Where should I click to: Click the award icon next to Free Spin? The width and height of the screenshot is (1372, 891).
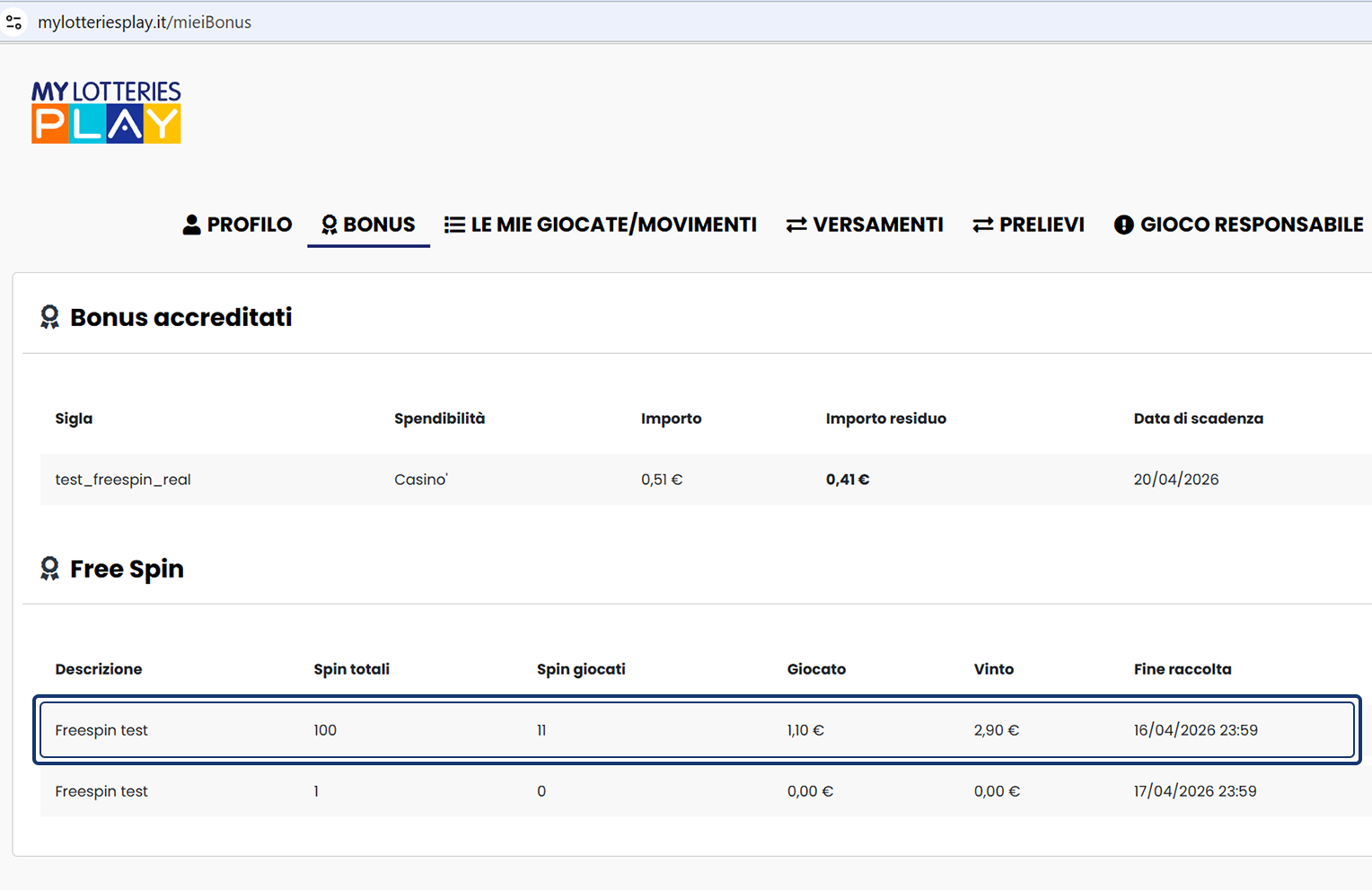[49, 569]
